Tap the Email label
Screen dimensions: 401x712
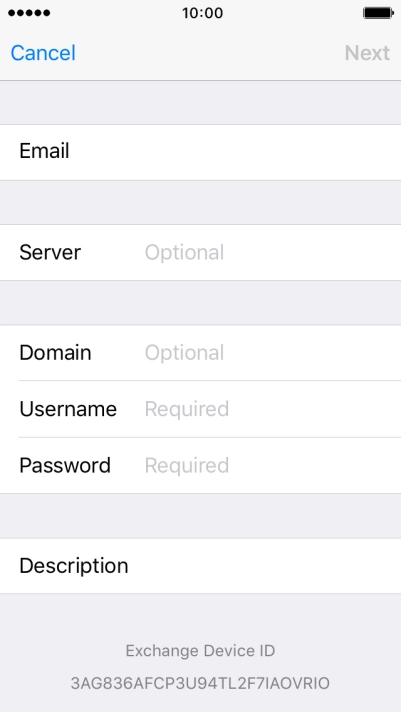pos(44,151)
